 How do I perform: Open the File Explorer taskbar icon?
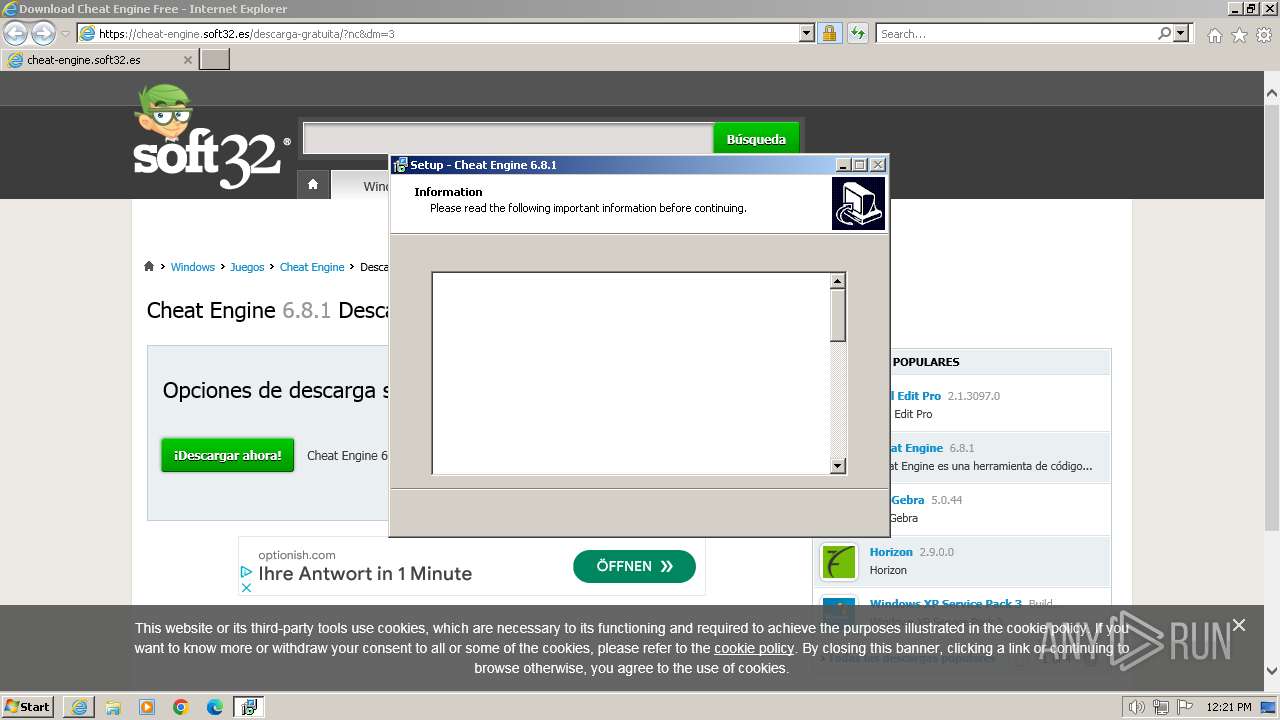pyautogui.click(x=113, y=707)
